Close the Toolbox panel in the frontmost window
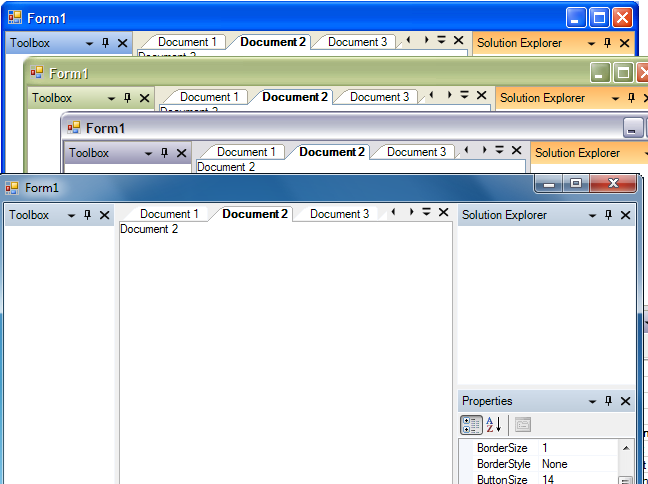This screenshot has width=648, height=484. (x=104, y=215)
